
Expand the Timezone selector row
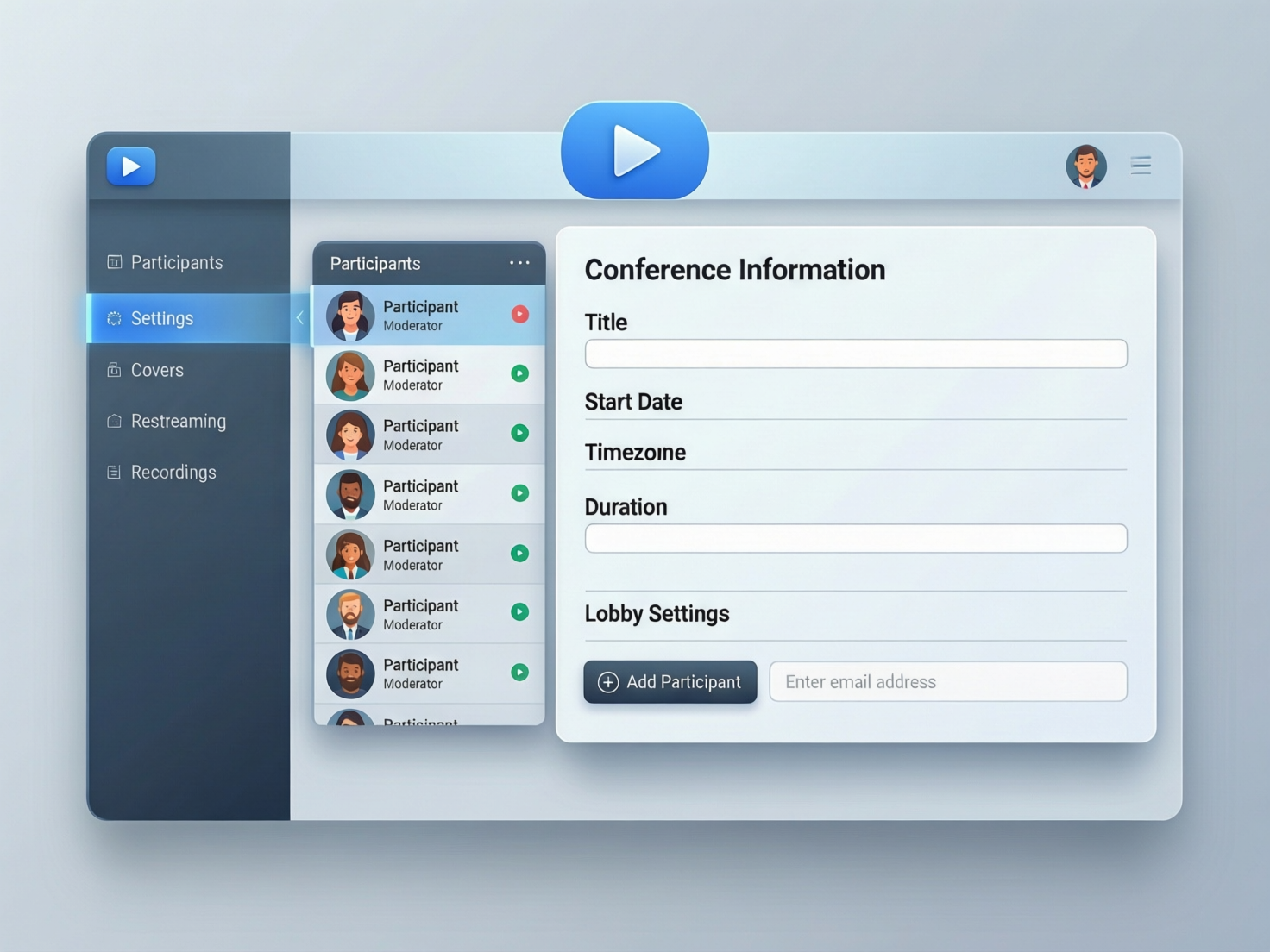(855, 453)
